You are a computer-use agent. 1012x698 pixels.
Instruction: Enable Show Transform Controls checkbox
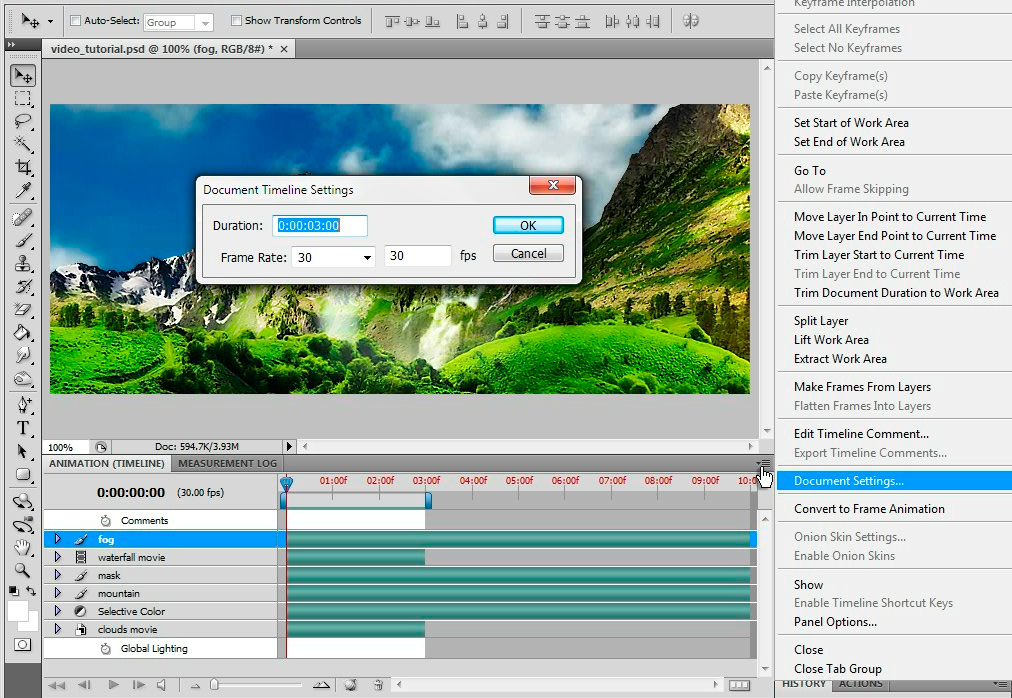[236, 21]
